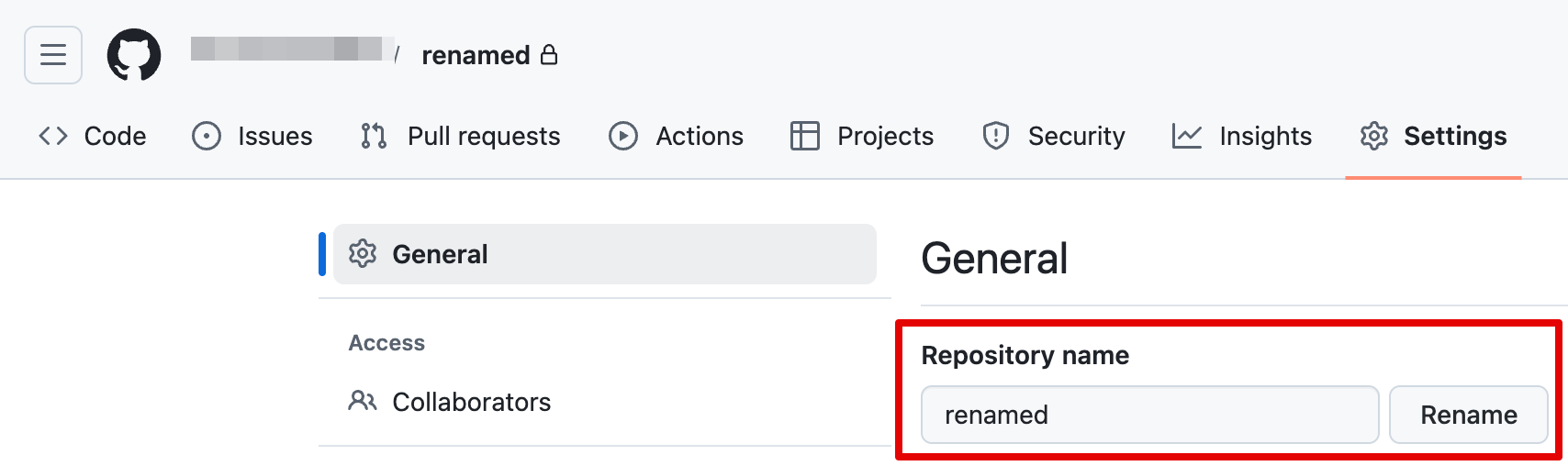The image size is (1568, 466).
Task: Click the Collaborators people icon
Action: (x=363, y=402)
